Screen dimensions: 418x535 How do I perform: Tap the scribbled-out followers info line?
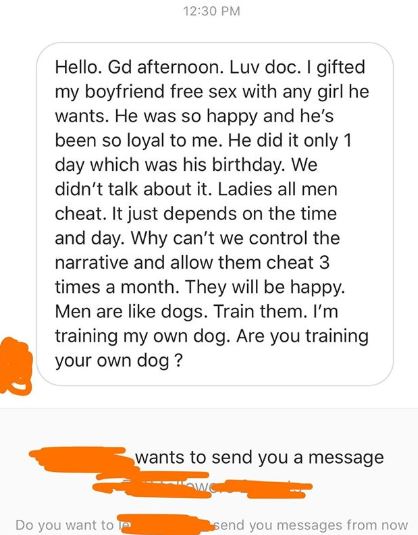tap(201, 488)
